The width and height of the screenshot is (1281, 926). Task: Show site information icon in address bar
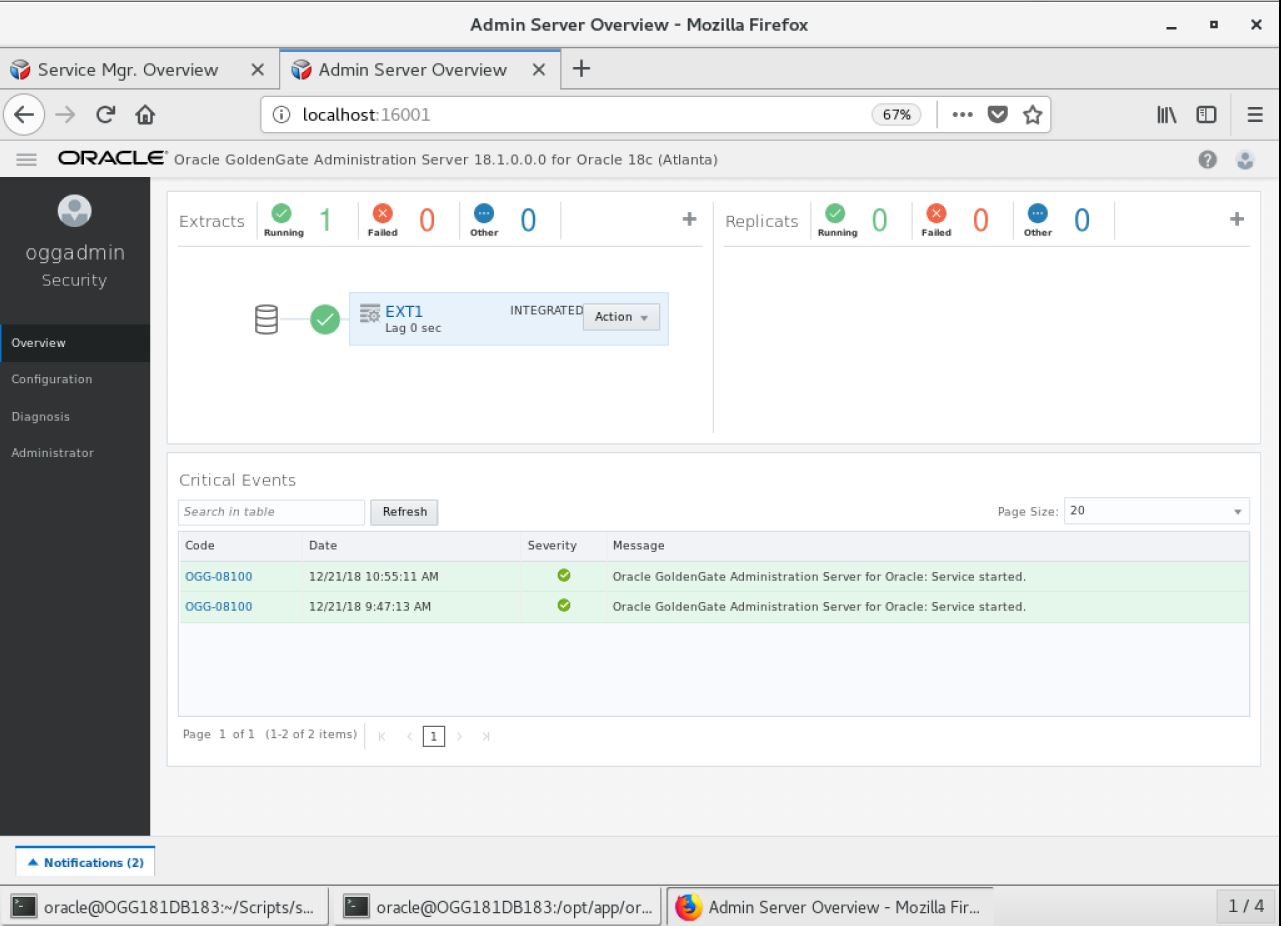click(x=284, y=114)
